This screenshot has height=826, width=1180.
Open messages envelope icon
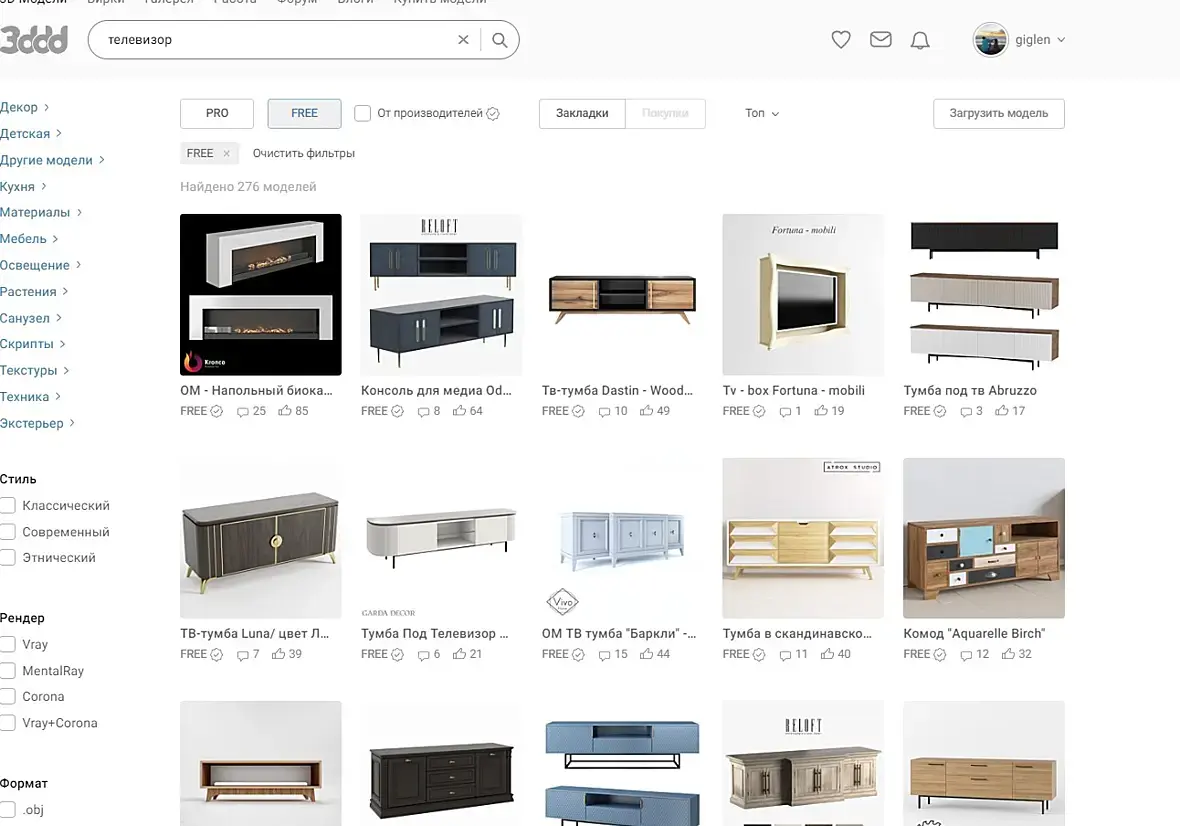click(880, 39)
